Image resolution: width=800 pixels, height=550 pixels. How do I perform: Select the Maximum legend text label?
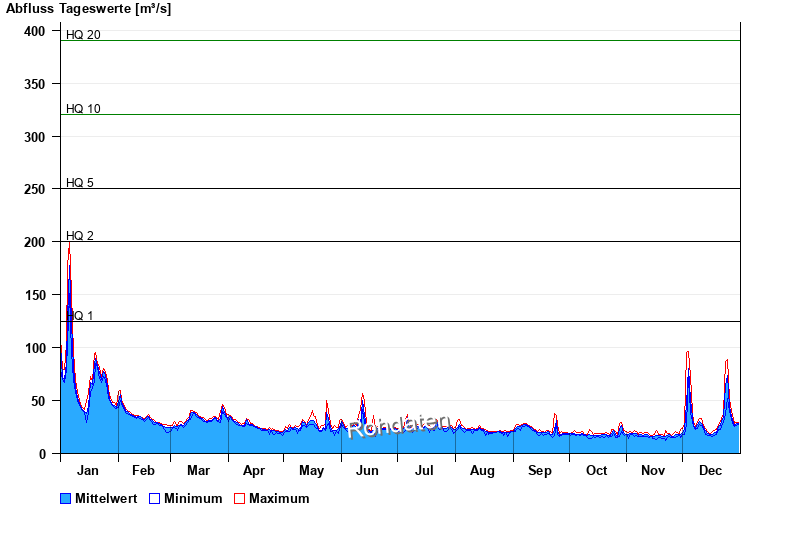(x=279, y=498)
